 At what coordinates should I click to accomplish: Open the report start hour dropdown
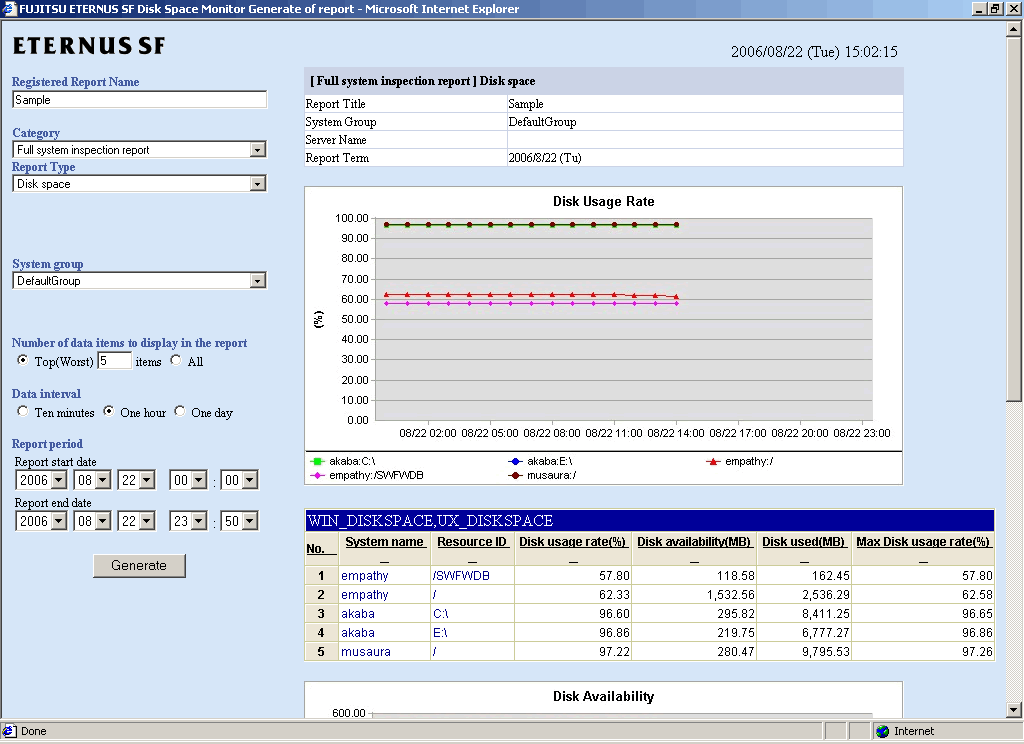(199, 480)
